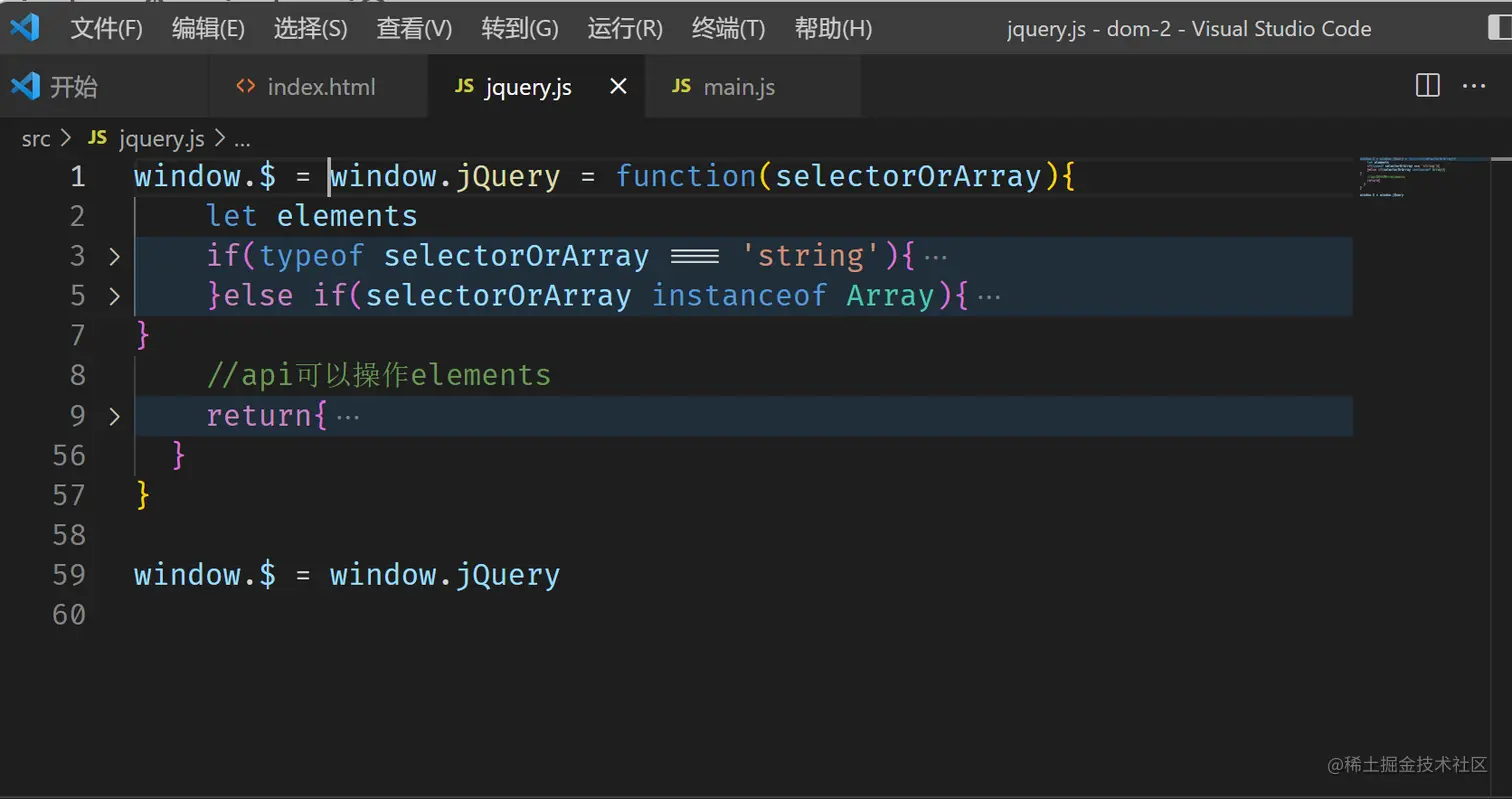The width and height of the screenshot is (1512, 799).
Task: Place cursor on empty line 60
Action: click(x=743, y=615)
